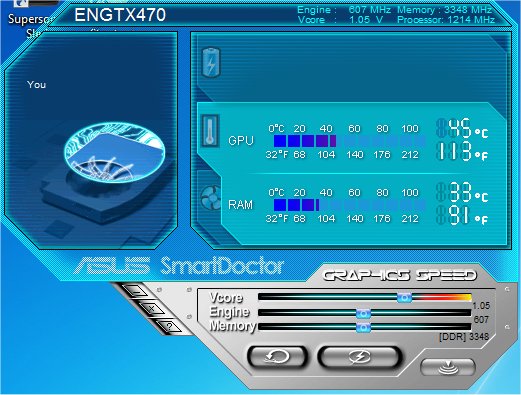Click the GPU temperature bar gauge

(x=349, y=141)
